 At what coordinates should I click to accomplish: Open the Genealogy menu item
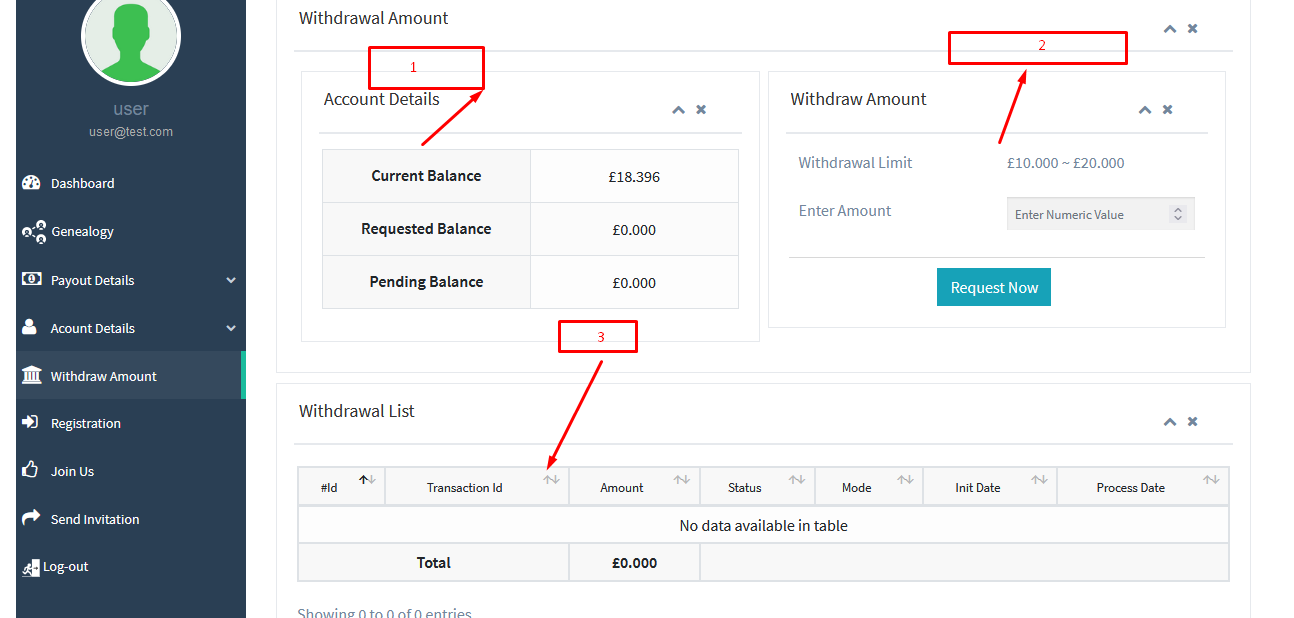click(82, 231)
